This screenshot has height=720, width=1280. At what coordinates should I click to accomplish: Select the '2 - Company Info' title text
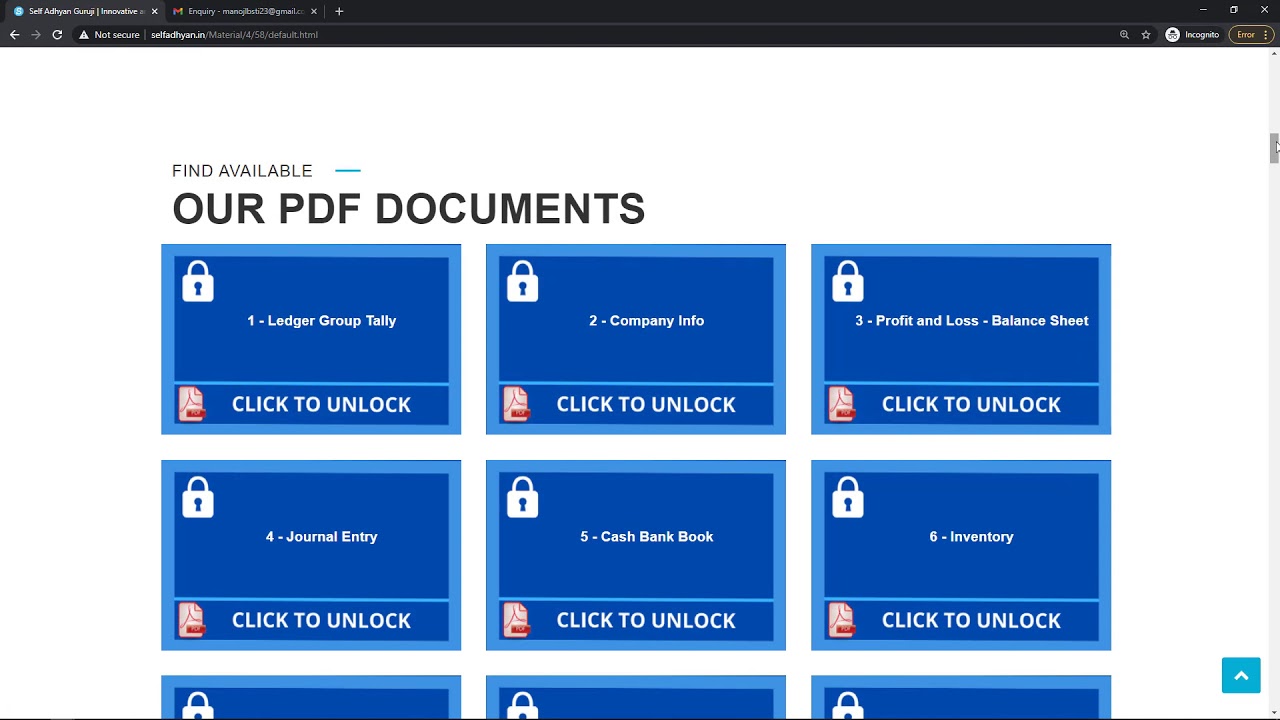(x=647, y=321)
